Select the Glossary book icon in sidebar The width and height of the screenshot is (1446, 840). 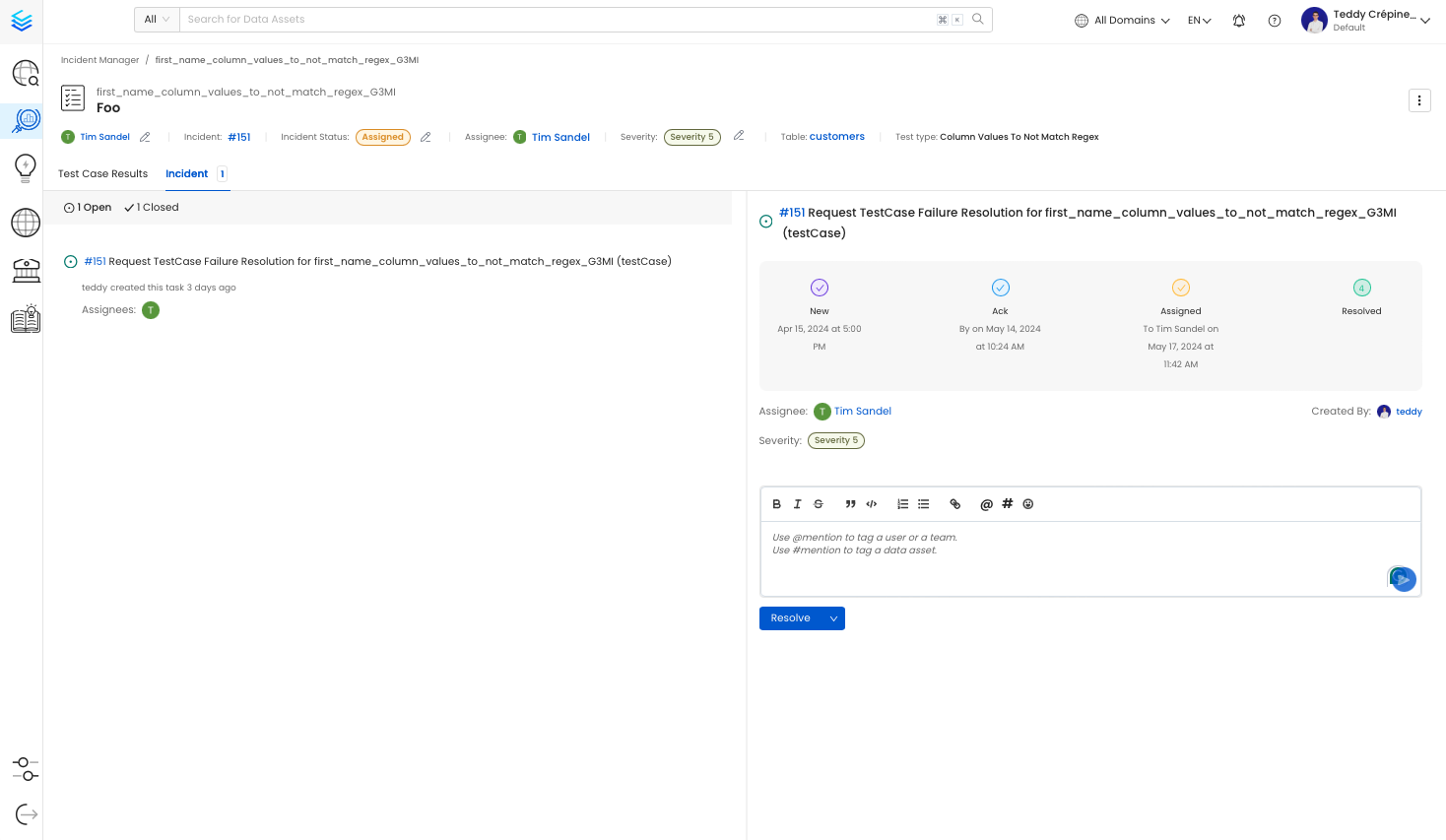click(x=25, y=317)
